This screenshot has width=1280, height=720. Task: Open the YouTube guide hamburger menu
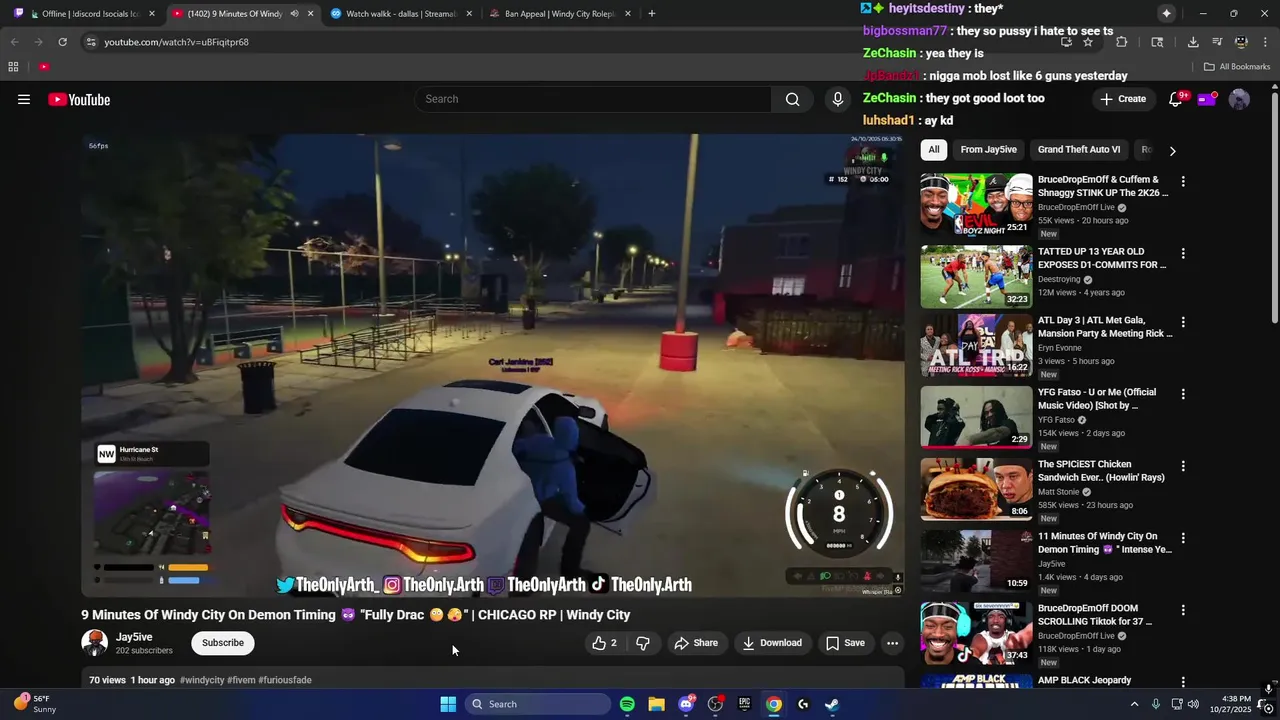point(24,99)
